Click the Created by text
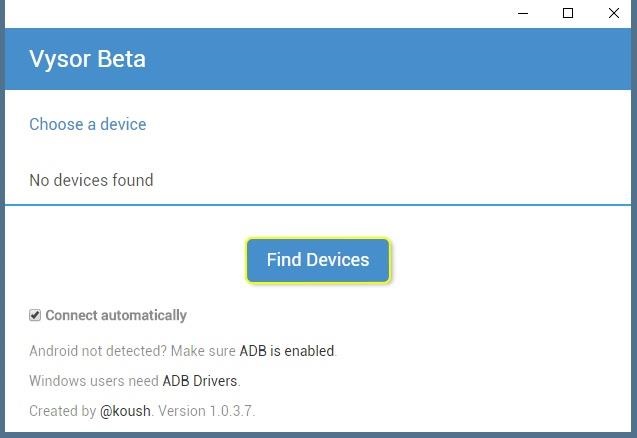This screenshot has width=637, height=438. (62, 411)
